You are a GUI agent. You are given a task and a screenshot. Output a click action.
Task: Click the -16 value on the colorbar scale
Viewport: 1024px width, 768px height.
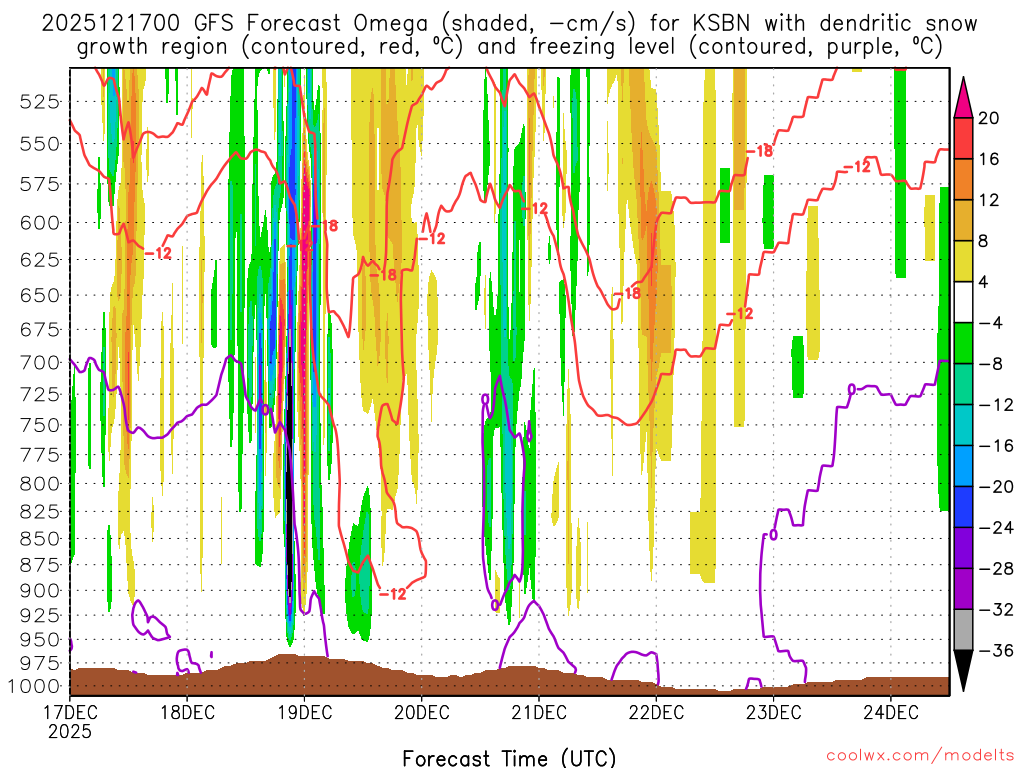(996, 446)
